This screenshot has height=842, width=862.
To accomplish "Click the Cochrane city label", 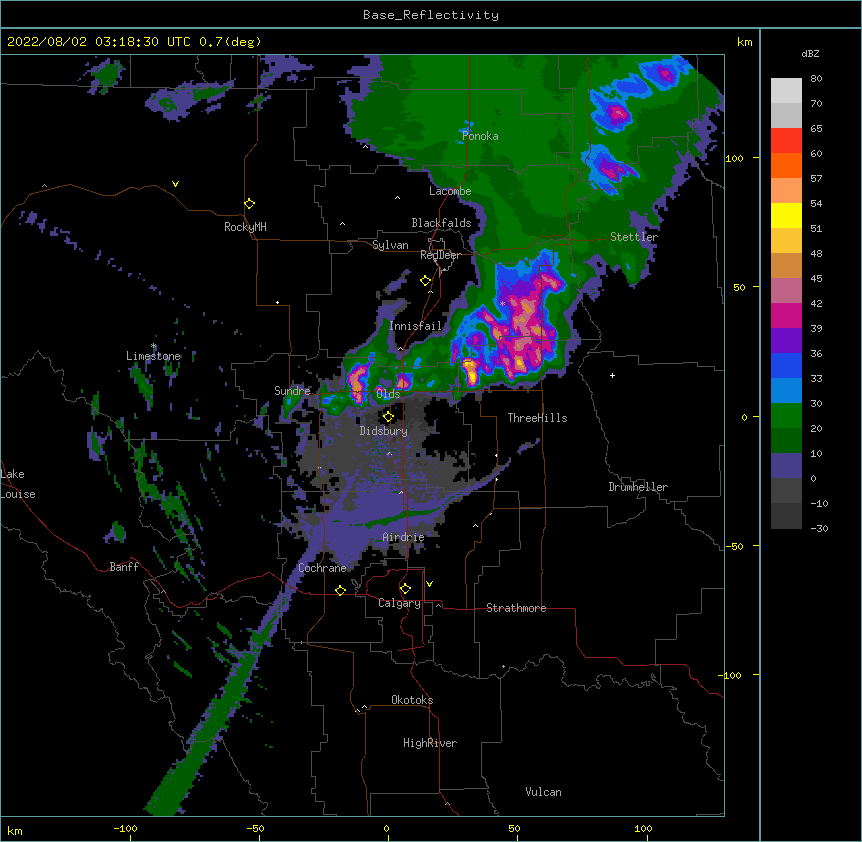I will coord(322,568).
